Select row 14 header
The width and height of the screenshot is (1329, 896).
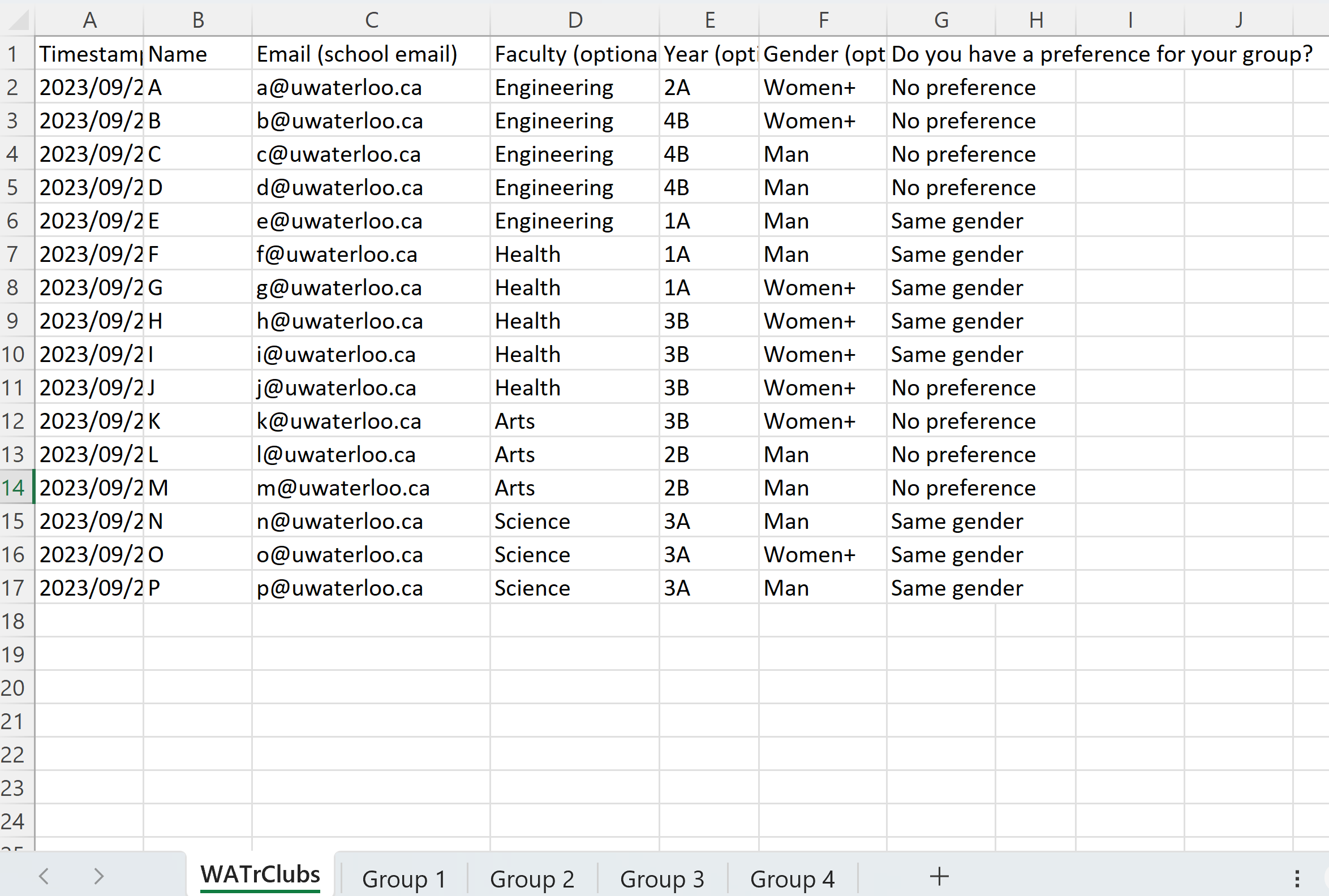click(14, 488)
